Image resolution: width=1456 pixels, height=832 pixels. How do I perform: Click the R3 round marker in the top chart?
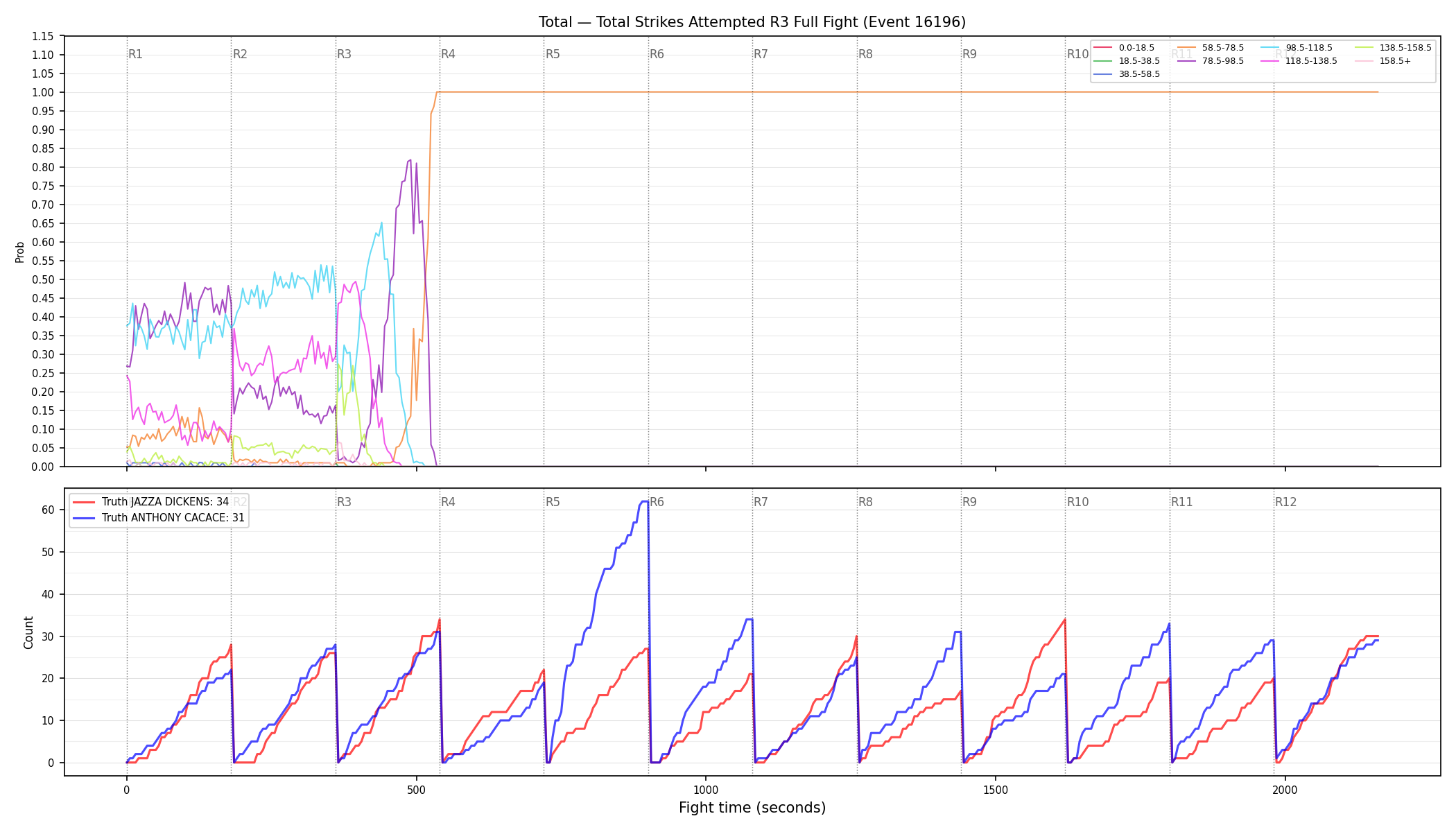[x=344, y=54]
